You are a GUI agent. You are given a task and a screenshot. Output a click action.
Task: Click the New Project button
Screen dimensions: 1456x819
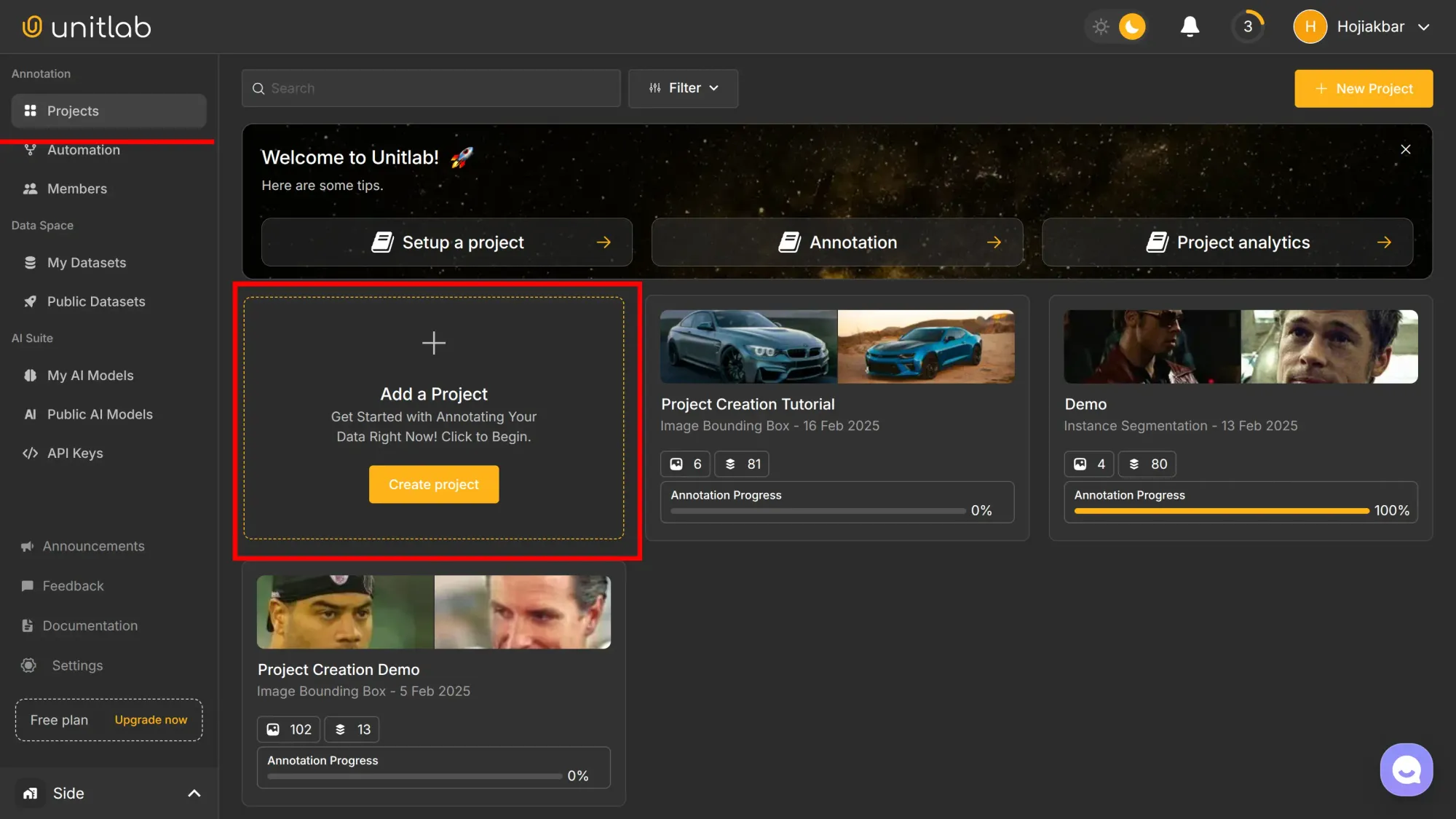1364,88
